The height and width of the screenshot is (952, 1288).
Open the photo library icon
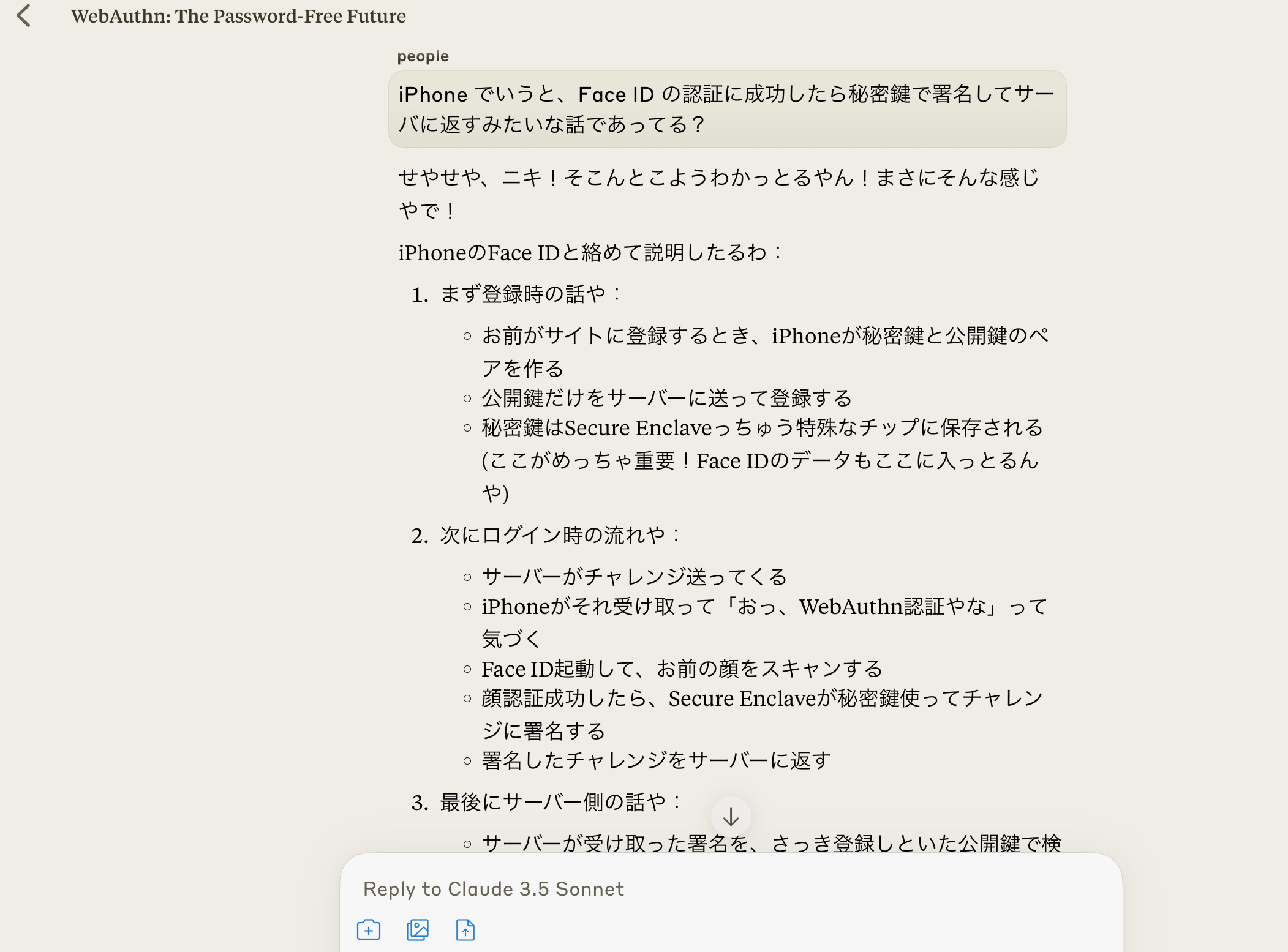[x=418, y=930]
